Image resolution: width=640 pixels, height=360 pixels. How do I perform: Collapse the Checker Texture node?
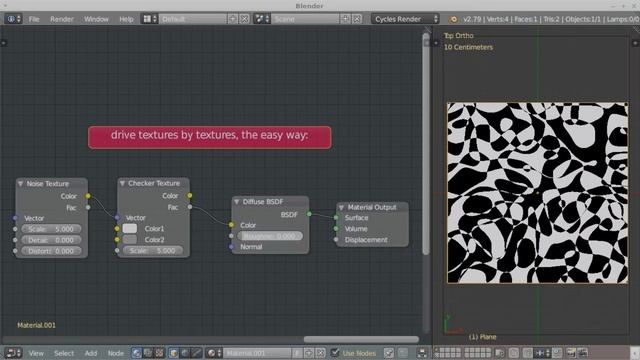[x=122, y=183]
